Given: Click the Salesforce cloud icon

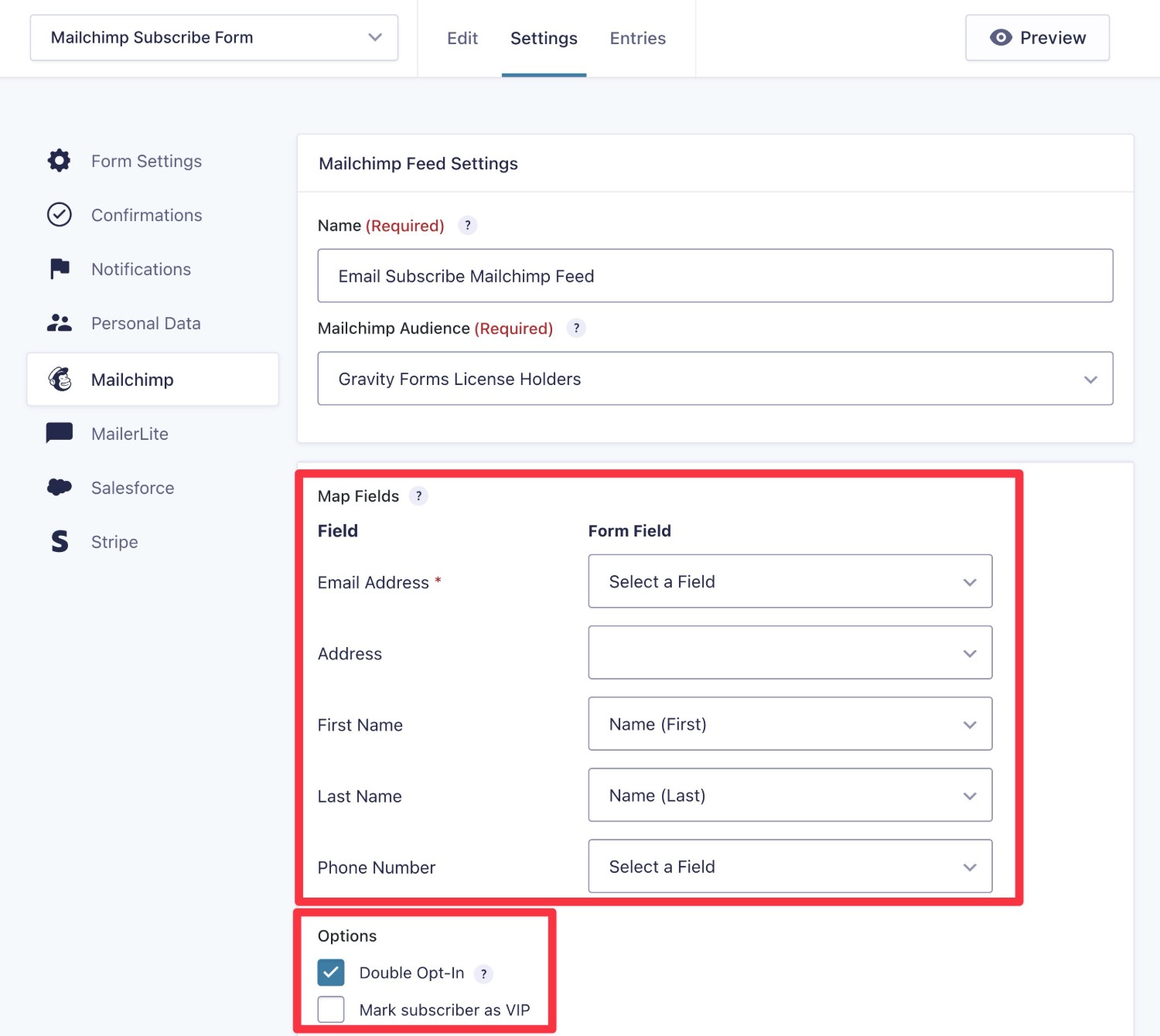Looking at the screenshot, I should 59,487.
